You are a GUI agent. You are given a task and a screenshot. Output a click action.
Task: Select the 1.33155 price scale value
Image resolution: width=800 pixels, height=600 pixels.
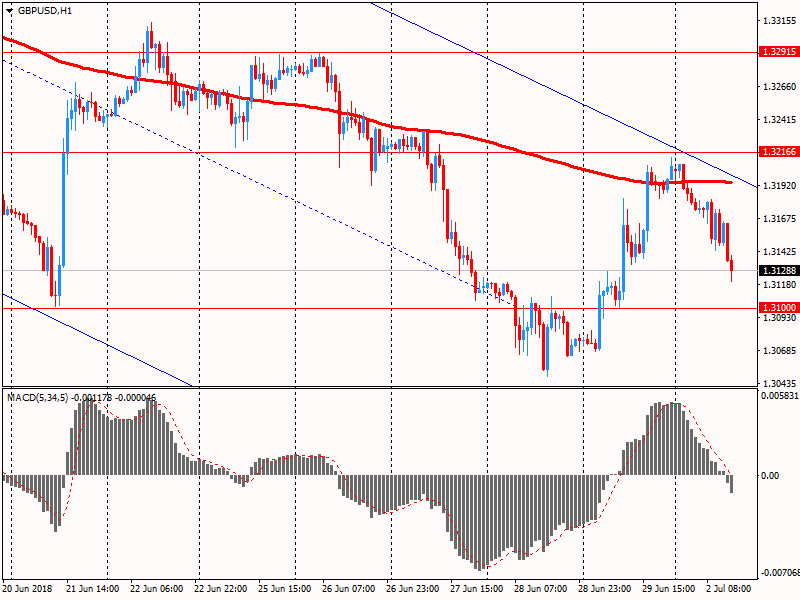tap(780, 21)
